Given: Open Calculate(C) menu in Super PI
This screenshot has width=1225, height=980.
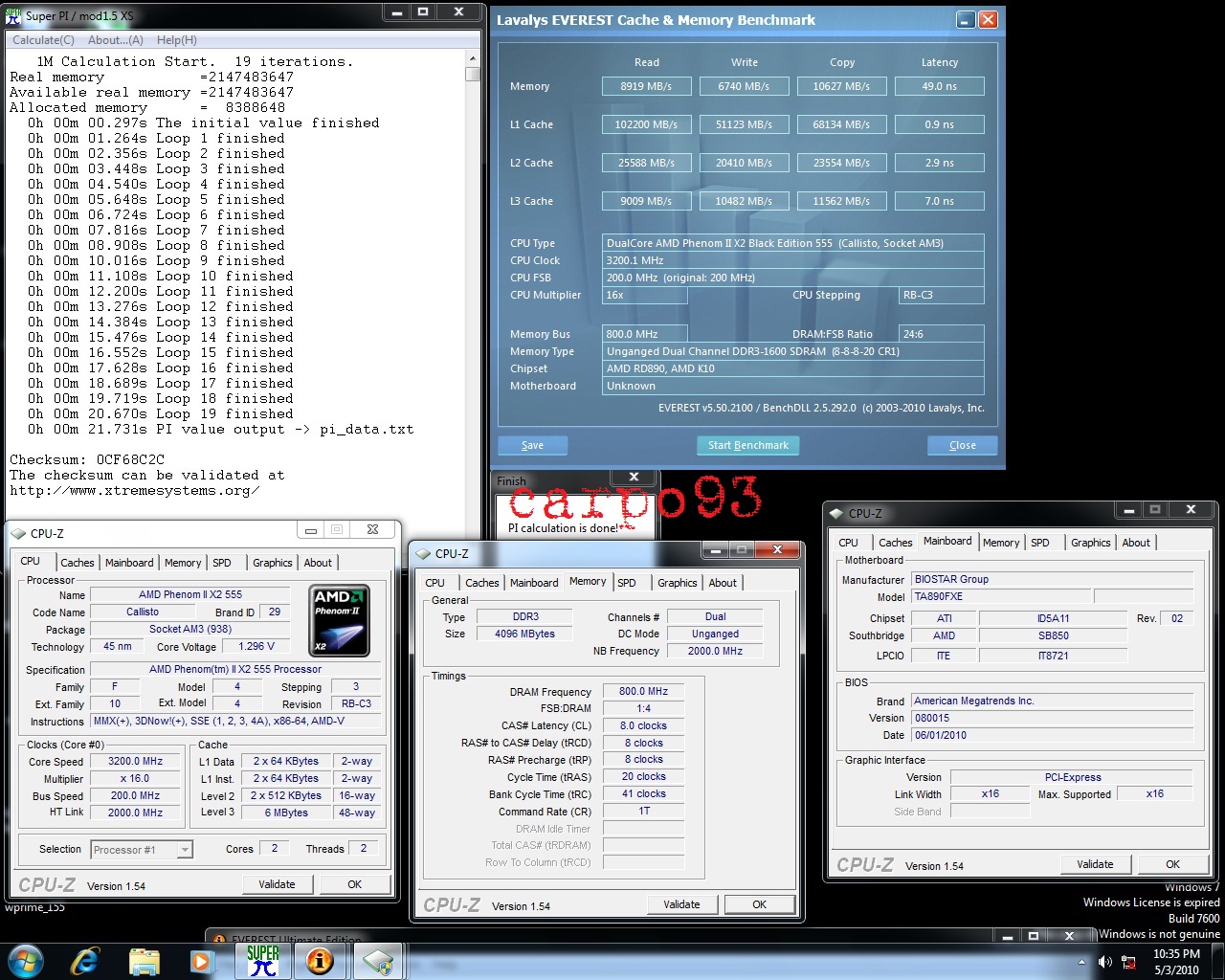Looking at the screenshot, I should [x=43, y=40].
